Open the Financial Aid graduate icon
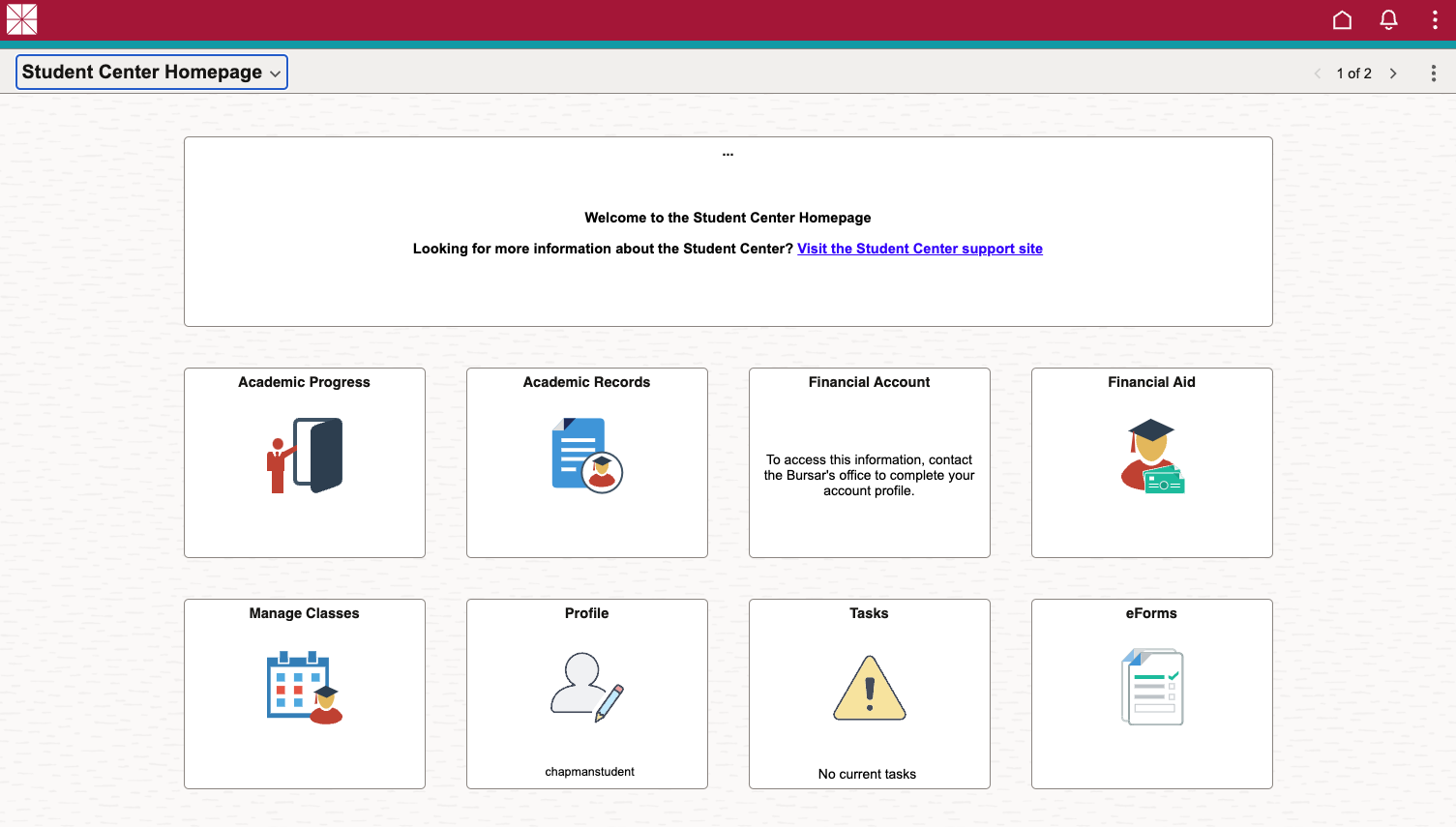Screen dimensions: 1456x827 coord(1152,456)
